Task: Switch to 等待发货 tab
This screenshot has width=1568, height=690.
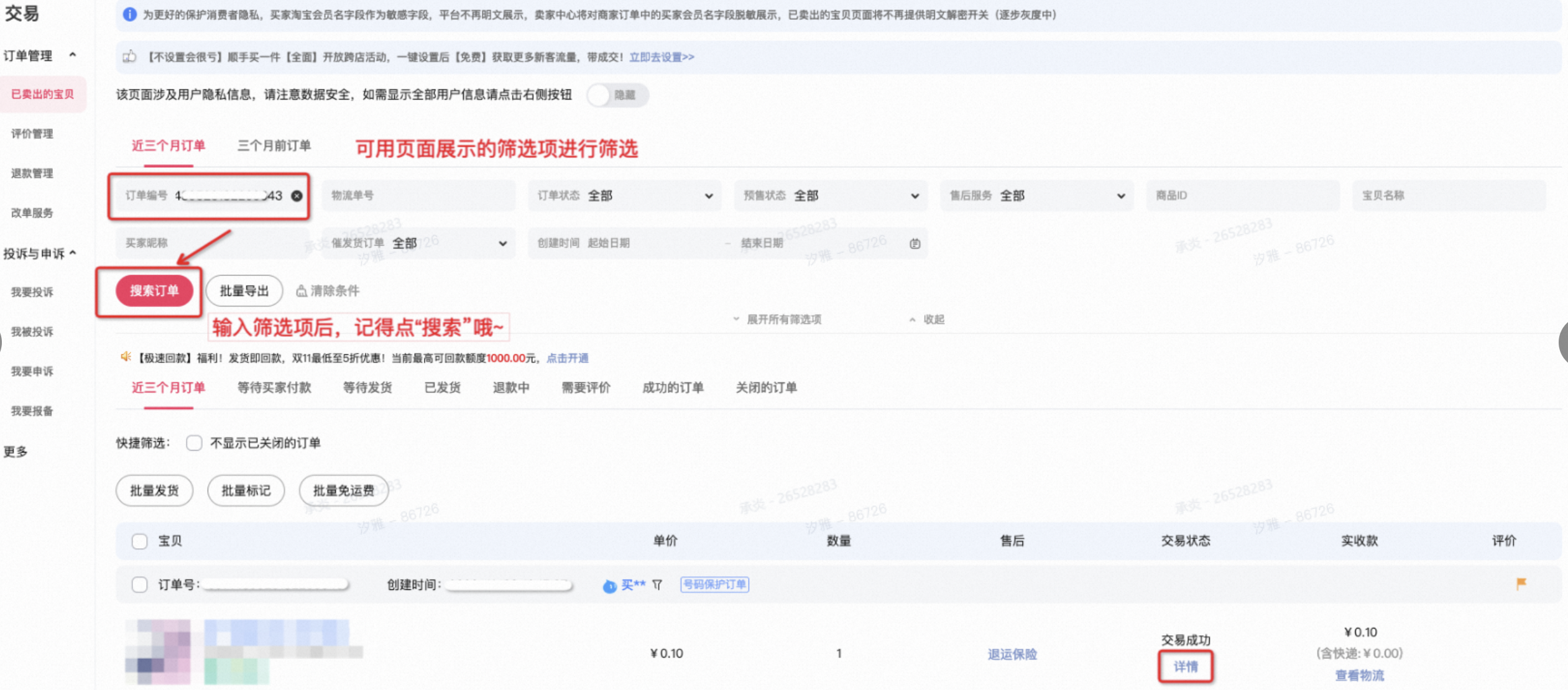Action: coord(367,387)
